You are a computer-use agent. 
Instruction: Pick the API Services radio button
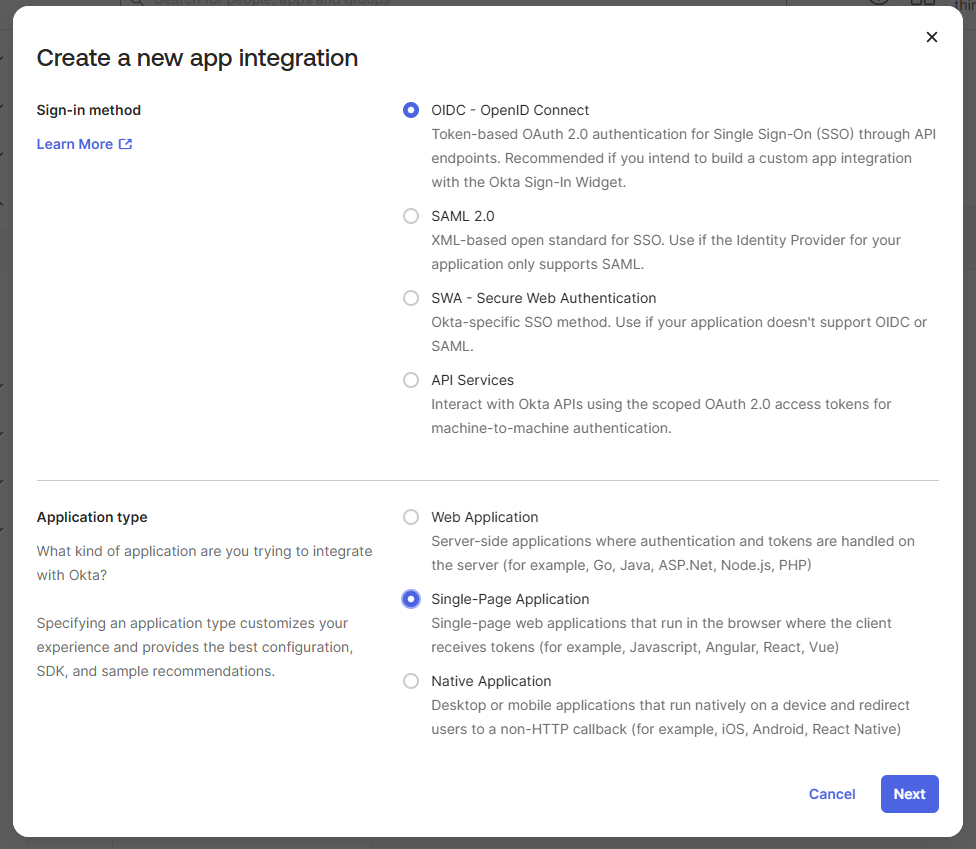pyautogui.click(x=411, y=380)
